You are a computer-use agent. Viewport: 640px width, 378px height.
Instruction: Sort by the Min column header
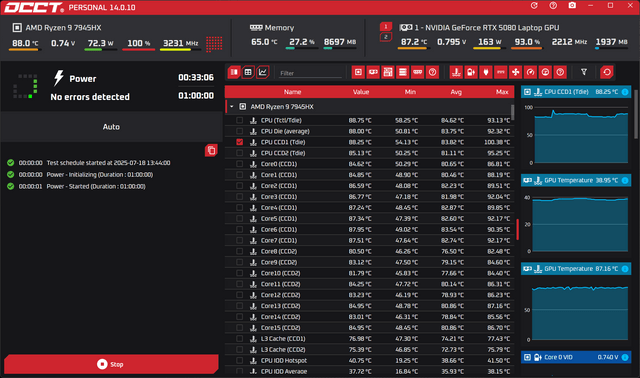point(410,92)
